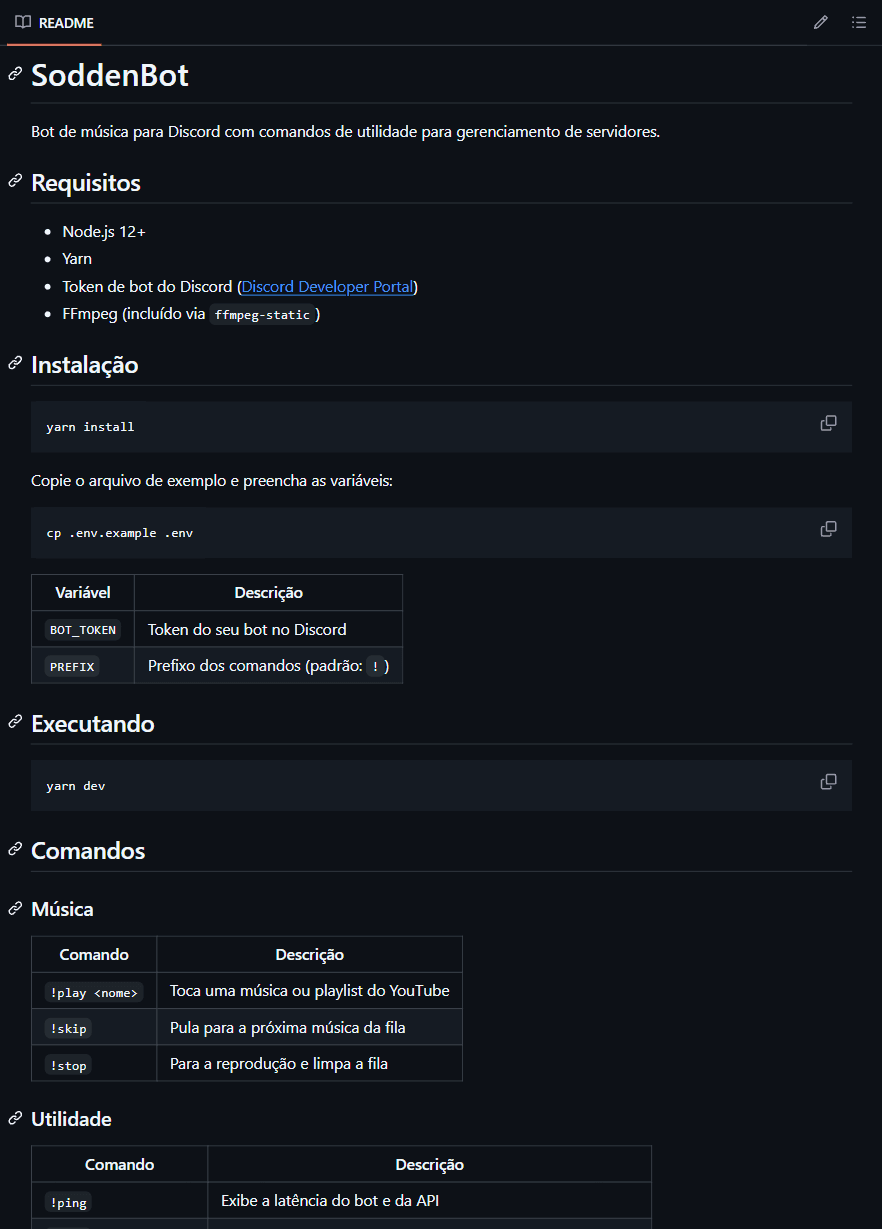Viewport: 882px width, 1229px height.
Task: Click the !ping command cell
Action: [x=120, y=1201]
